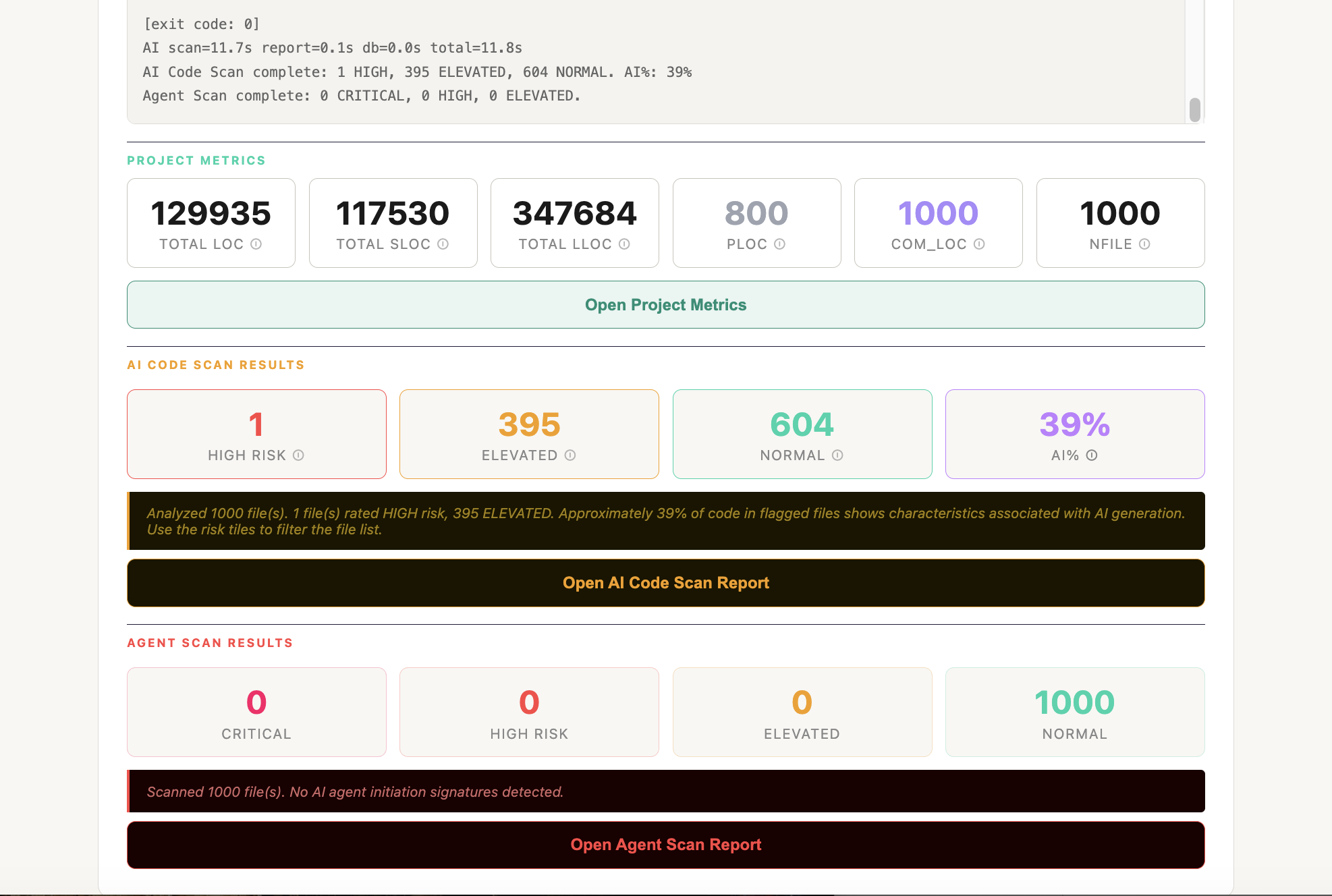Click the info icon beside AI%

(1092, 455)
